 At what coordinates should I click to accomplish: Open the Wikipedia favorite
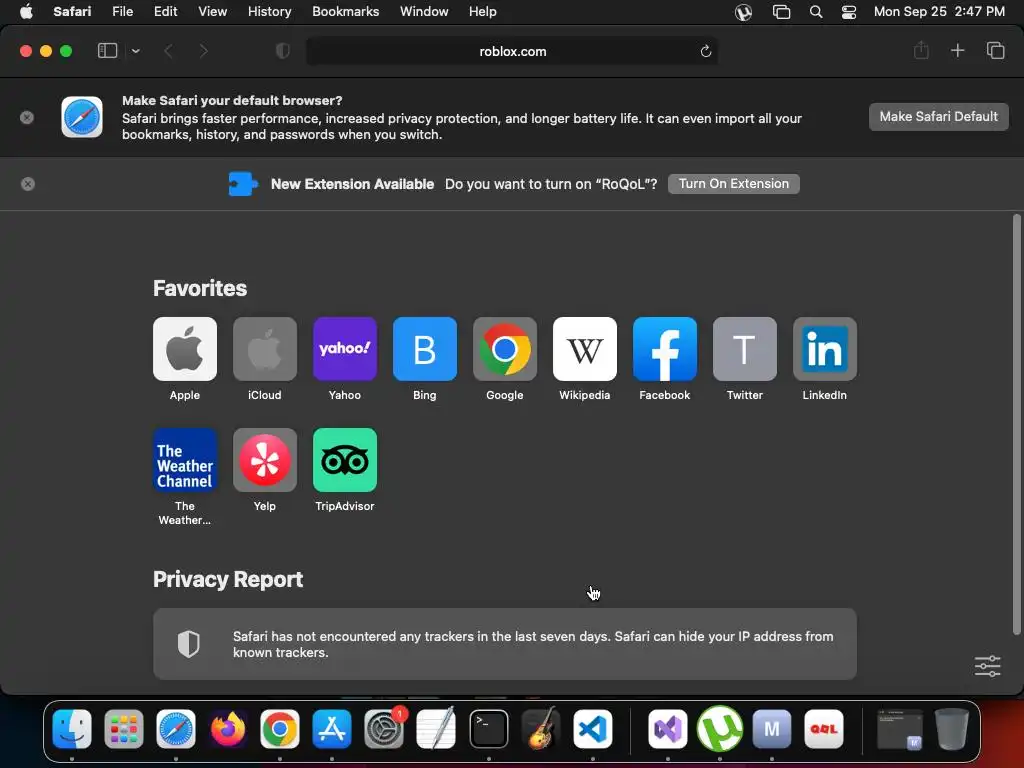click(x=584, y=349)
